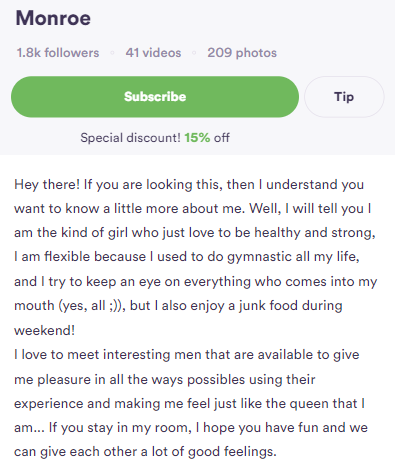Viewport: 395px width, 472px height.
Task: Open the 41 videos link
Action: [153, 53]
